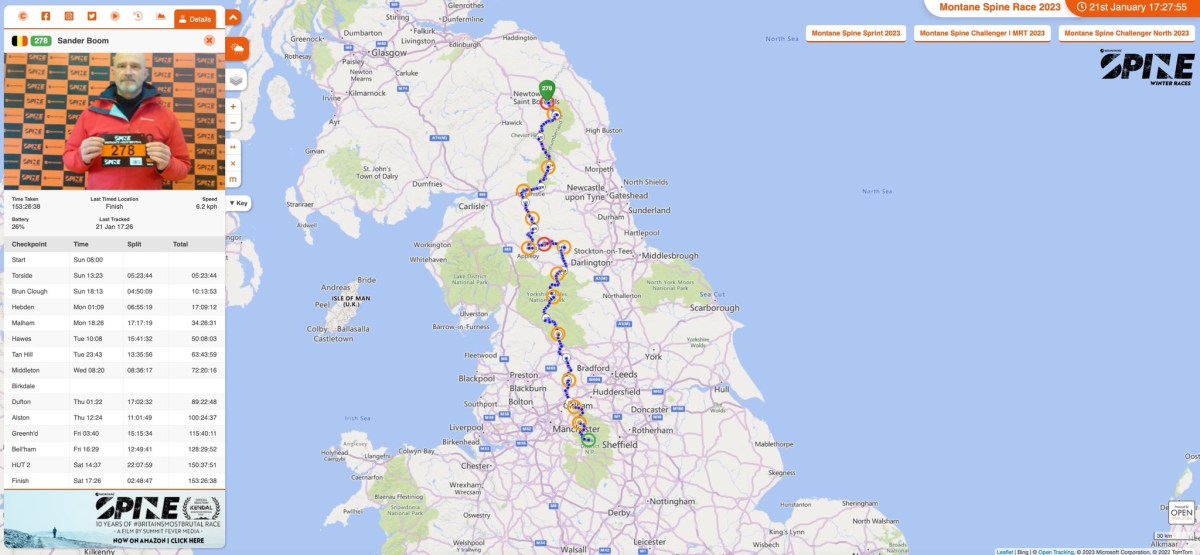Start the replay play icon
Screen dimensions: 1200x555
115,17
